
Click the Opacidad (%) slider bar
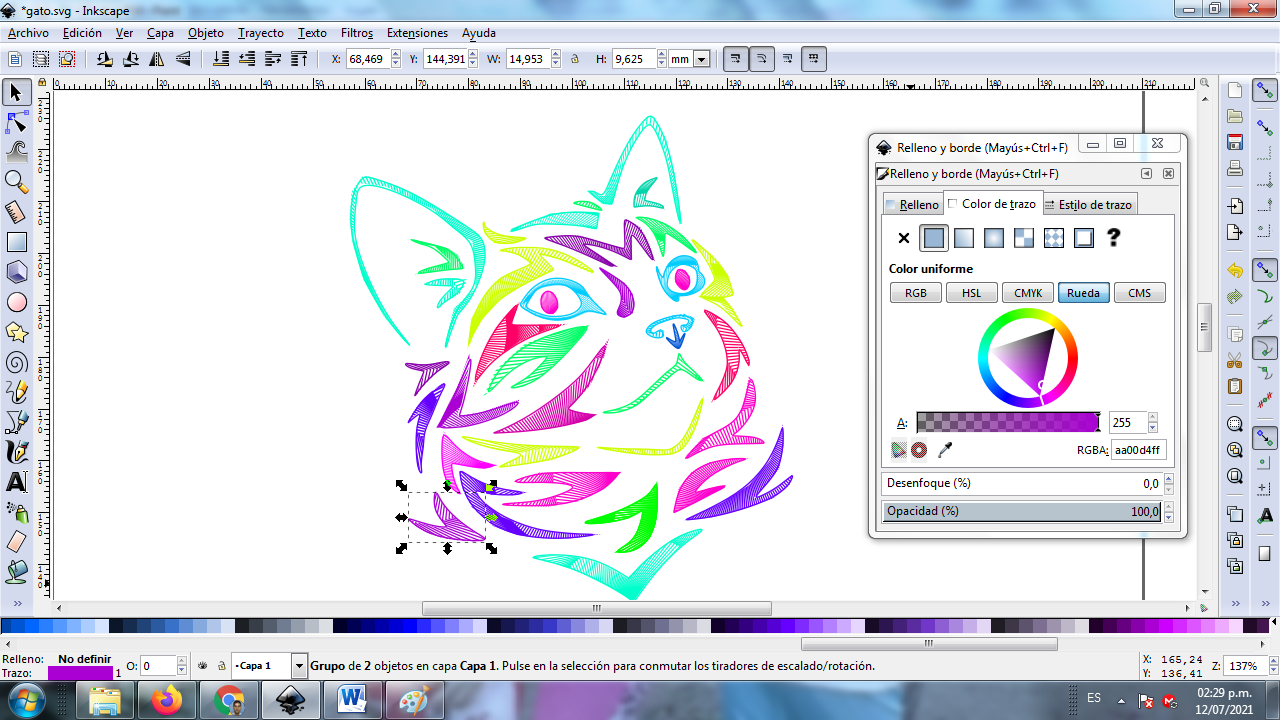1022,511
